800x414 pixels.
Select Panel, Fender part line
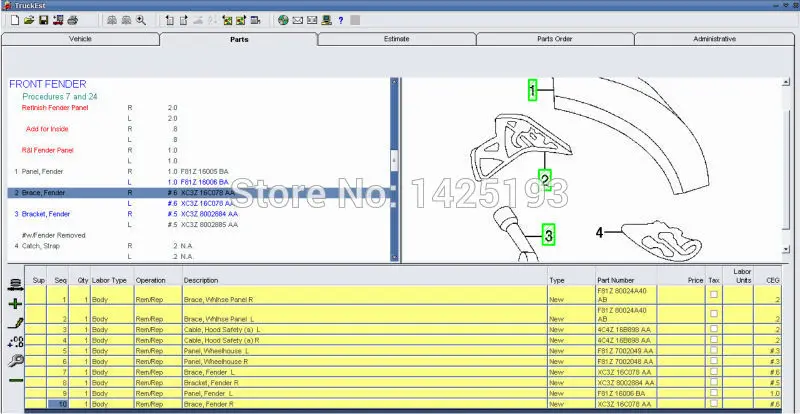[42, 172]
